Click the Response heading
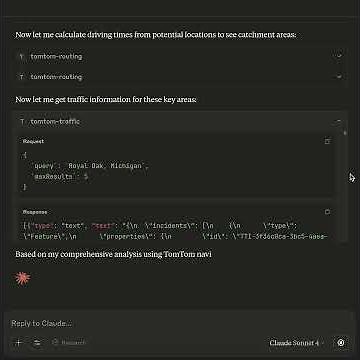The image size is (360, 360). (x=35, y=212)
